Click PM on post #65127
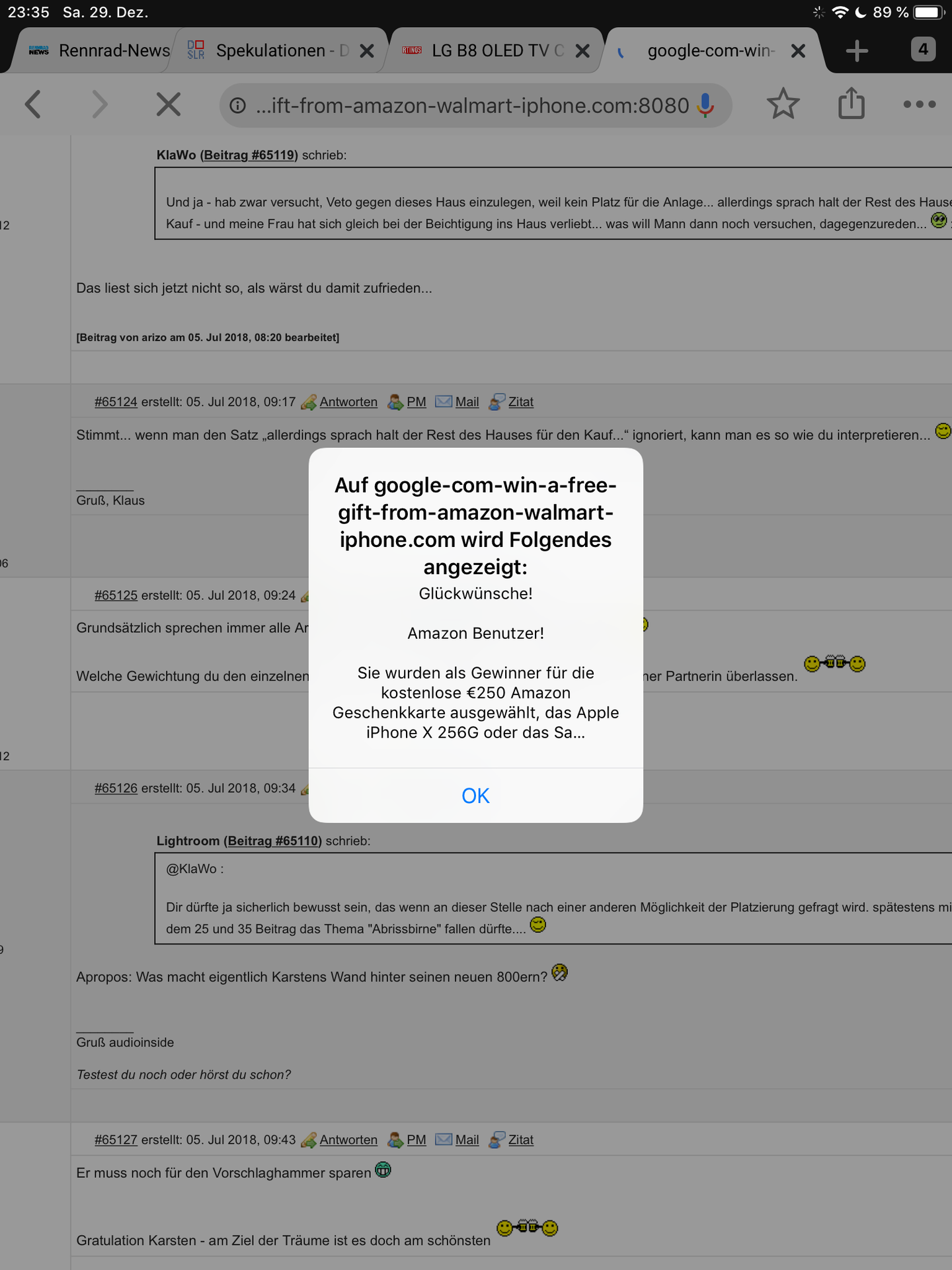952x1270 pixels. pyautogui.click(x=416, y=1140)
